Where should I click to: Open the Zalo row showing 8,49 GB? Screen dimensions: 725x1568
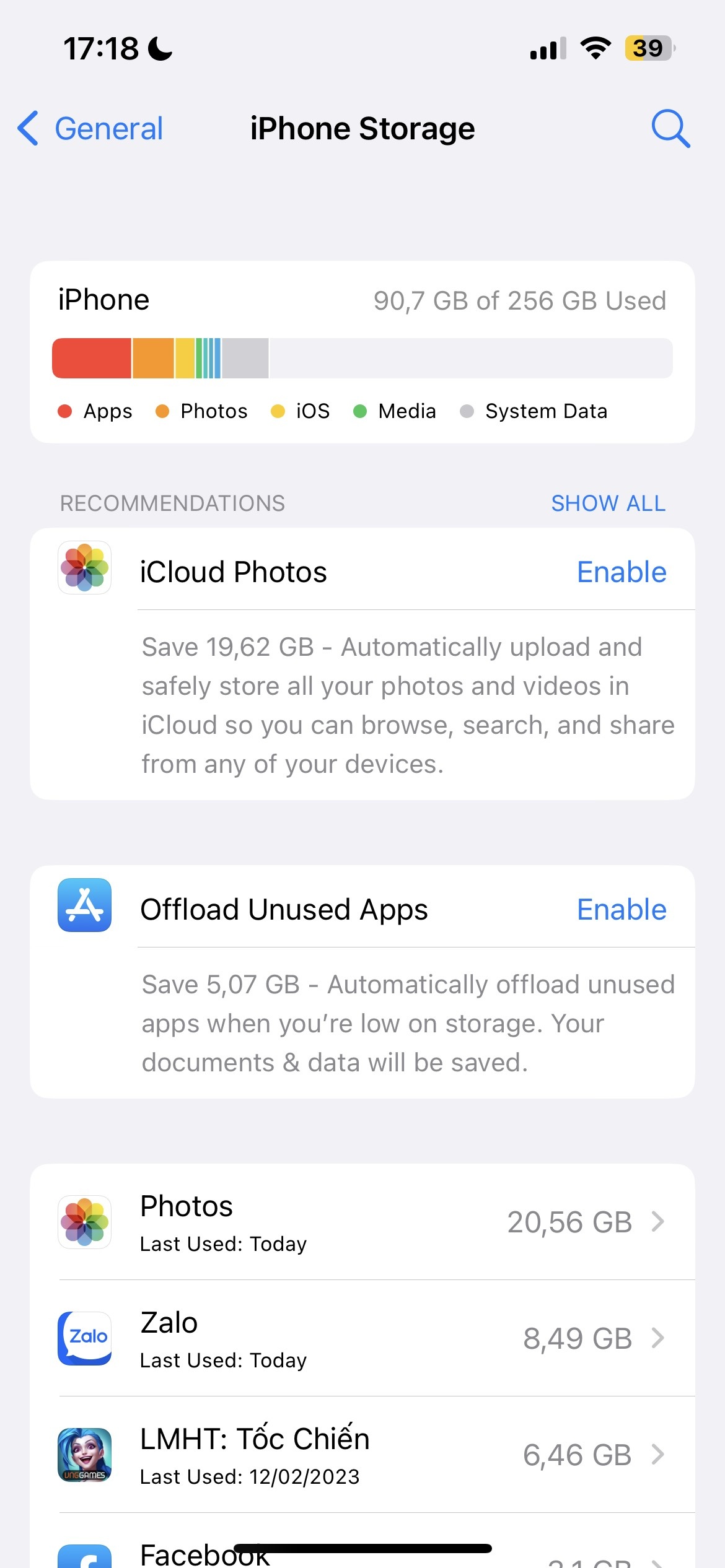pos(362,1338)
